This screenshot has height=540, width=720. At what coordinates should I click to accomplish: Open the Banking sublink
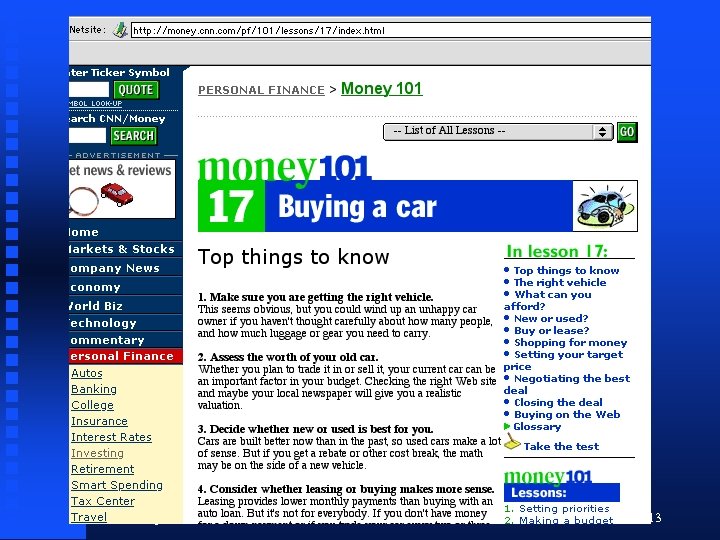click(94, 389)
